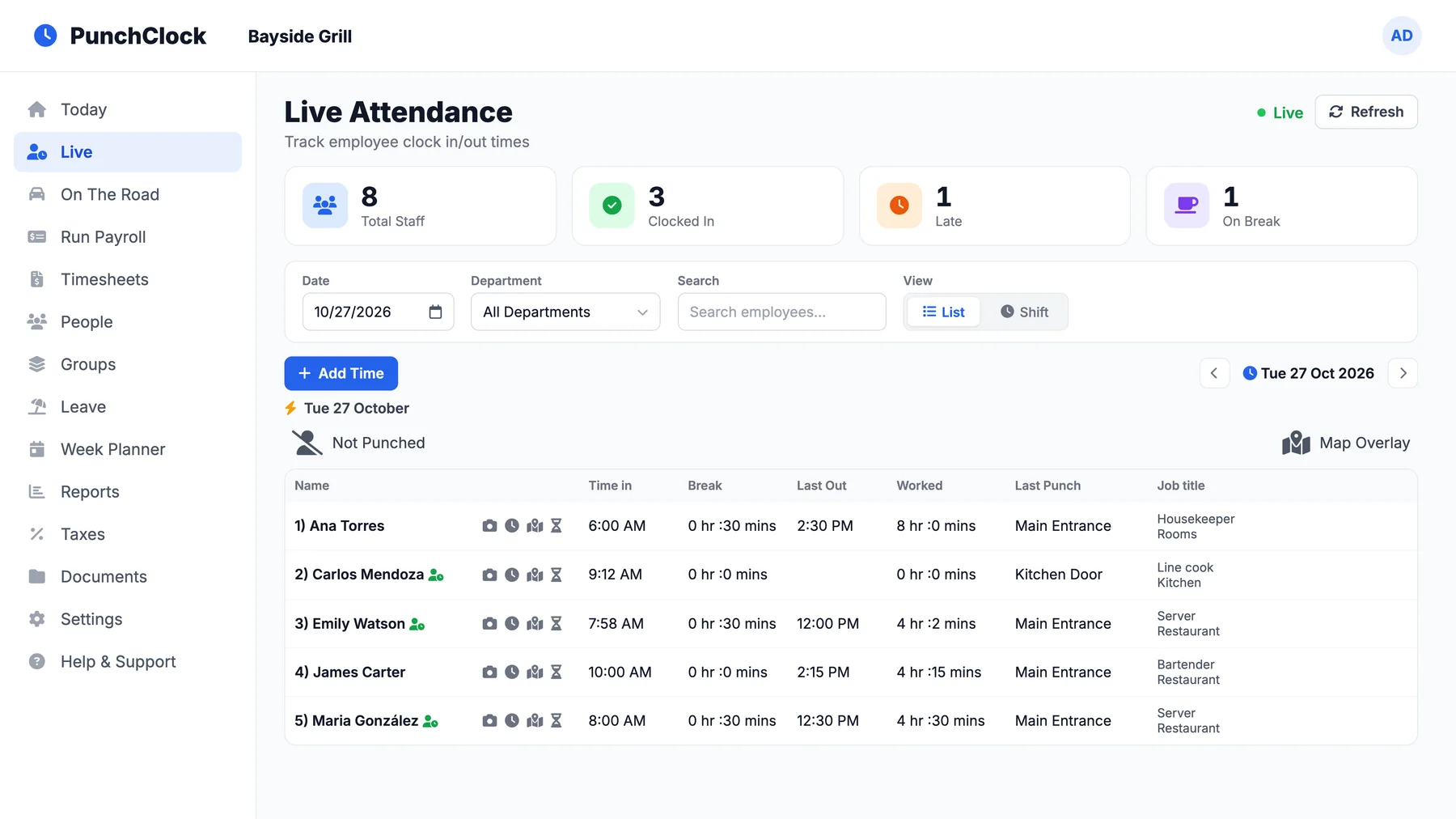Click camera icon in Emily Watson row

[489, 624]
